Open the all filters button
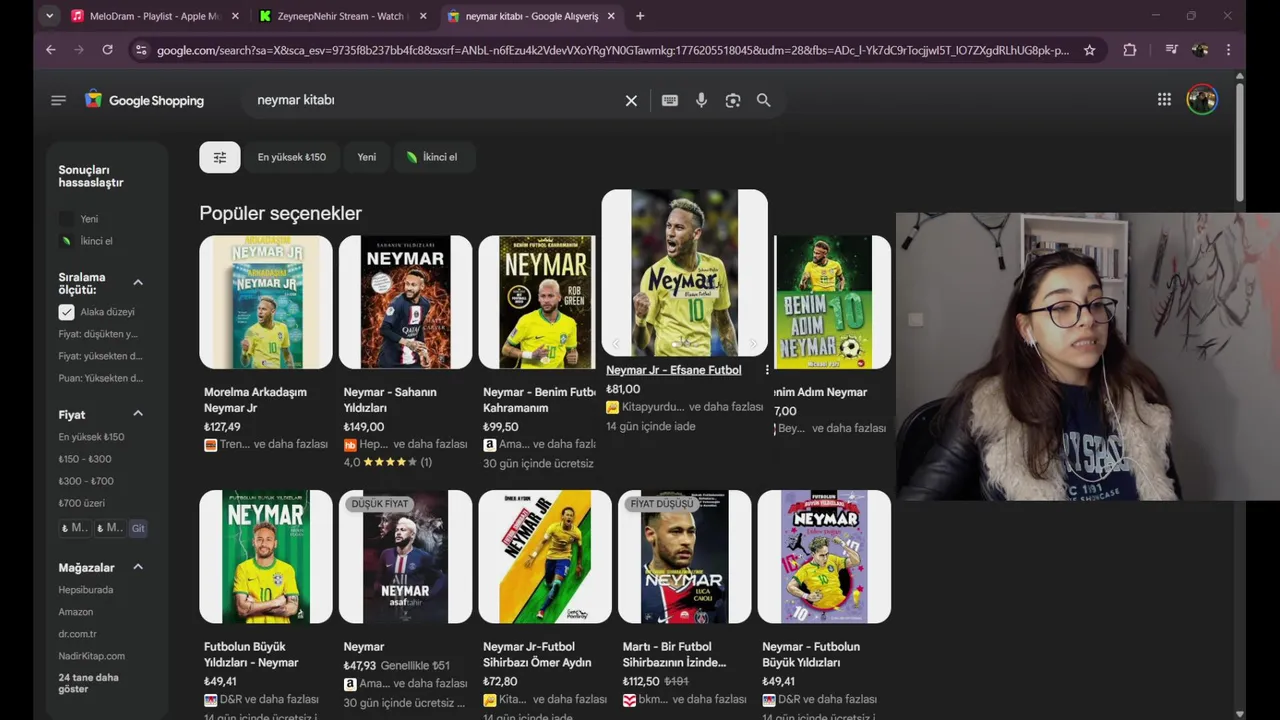Image resolution: width=1280 pixels, height=720 pixels. click(220, 157)
